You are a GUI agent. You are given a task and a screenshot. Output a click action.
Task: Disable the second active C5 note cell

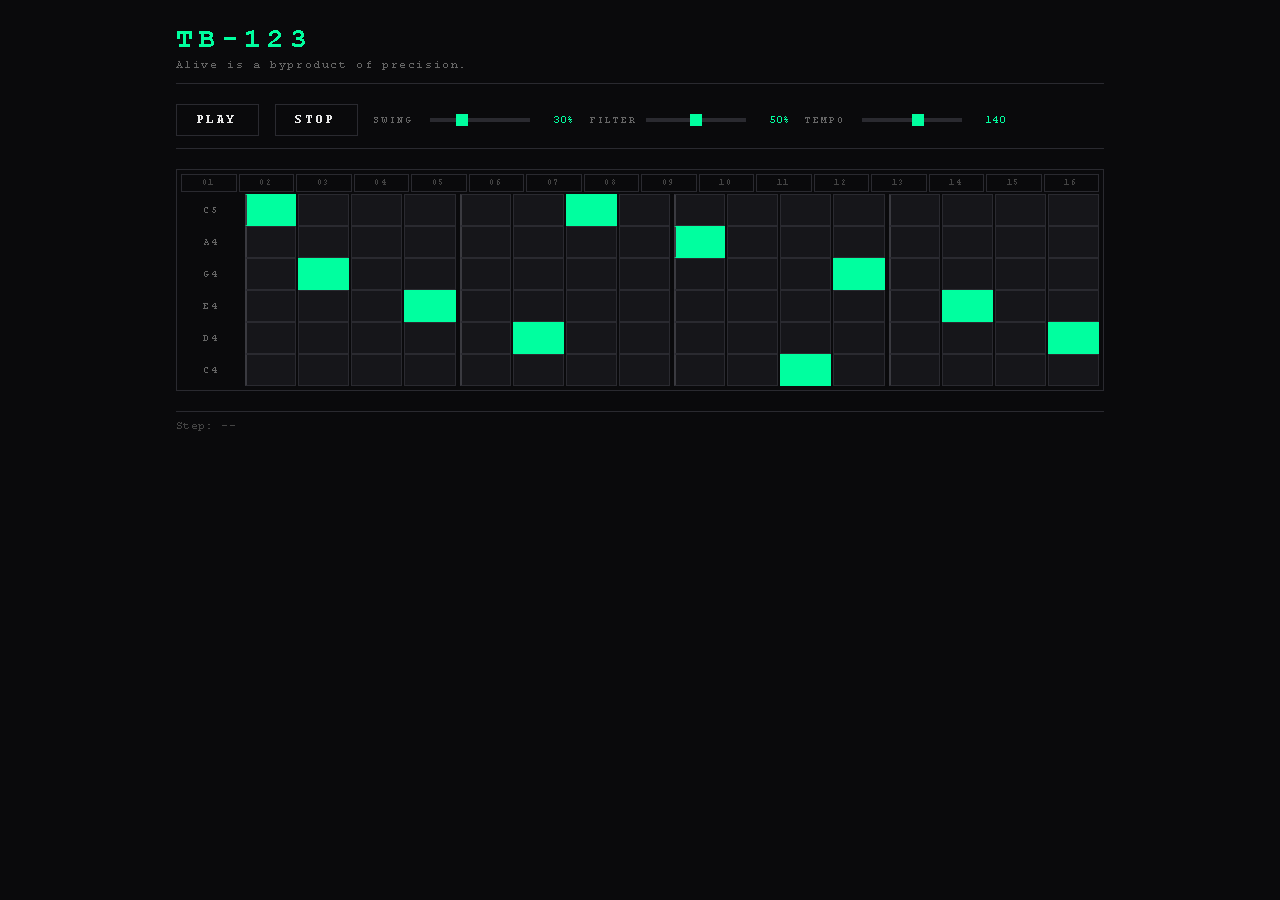592,210
